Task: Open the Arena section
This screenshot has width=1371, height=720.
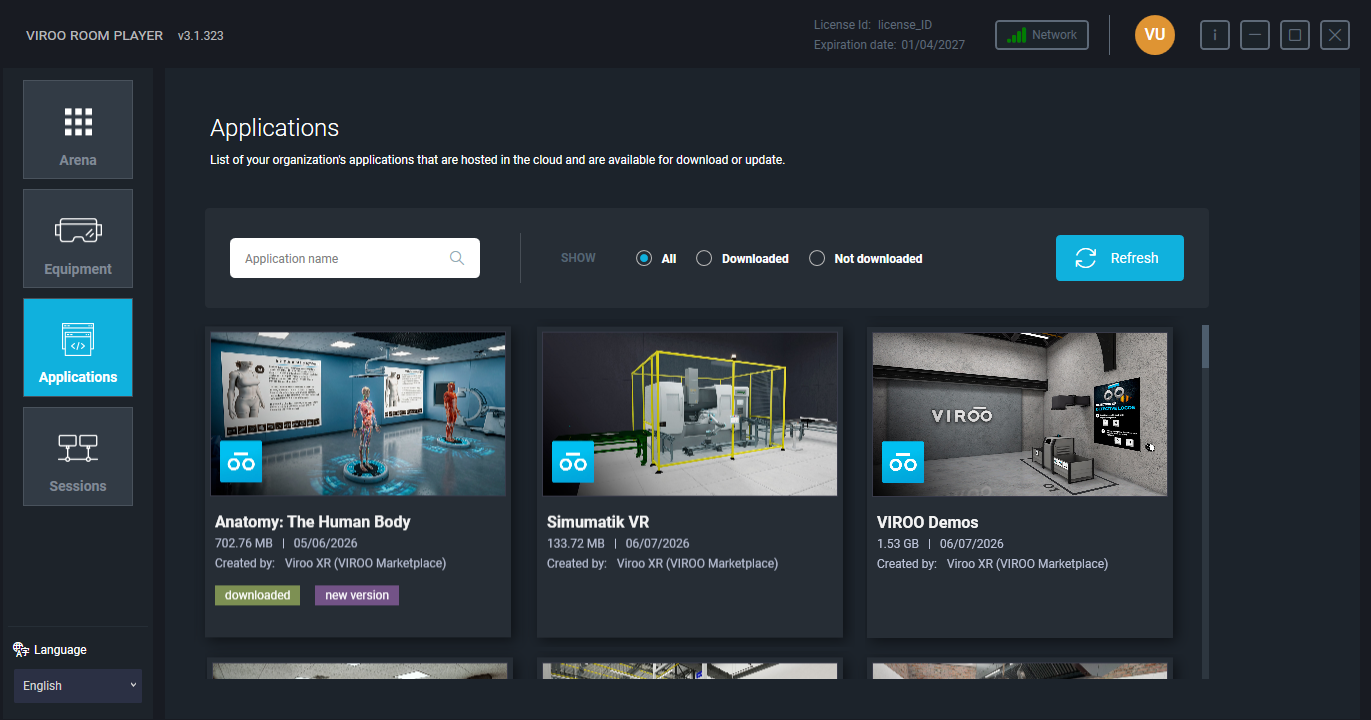Action: [x=78, y=130]
